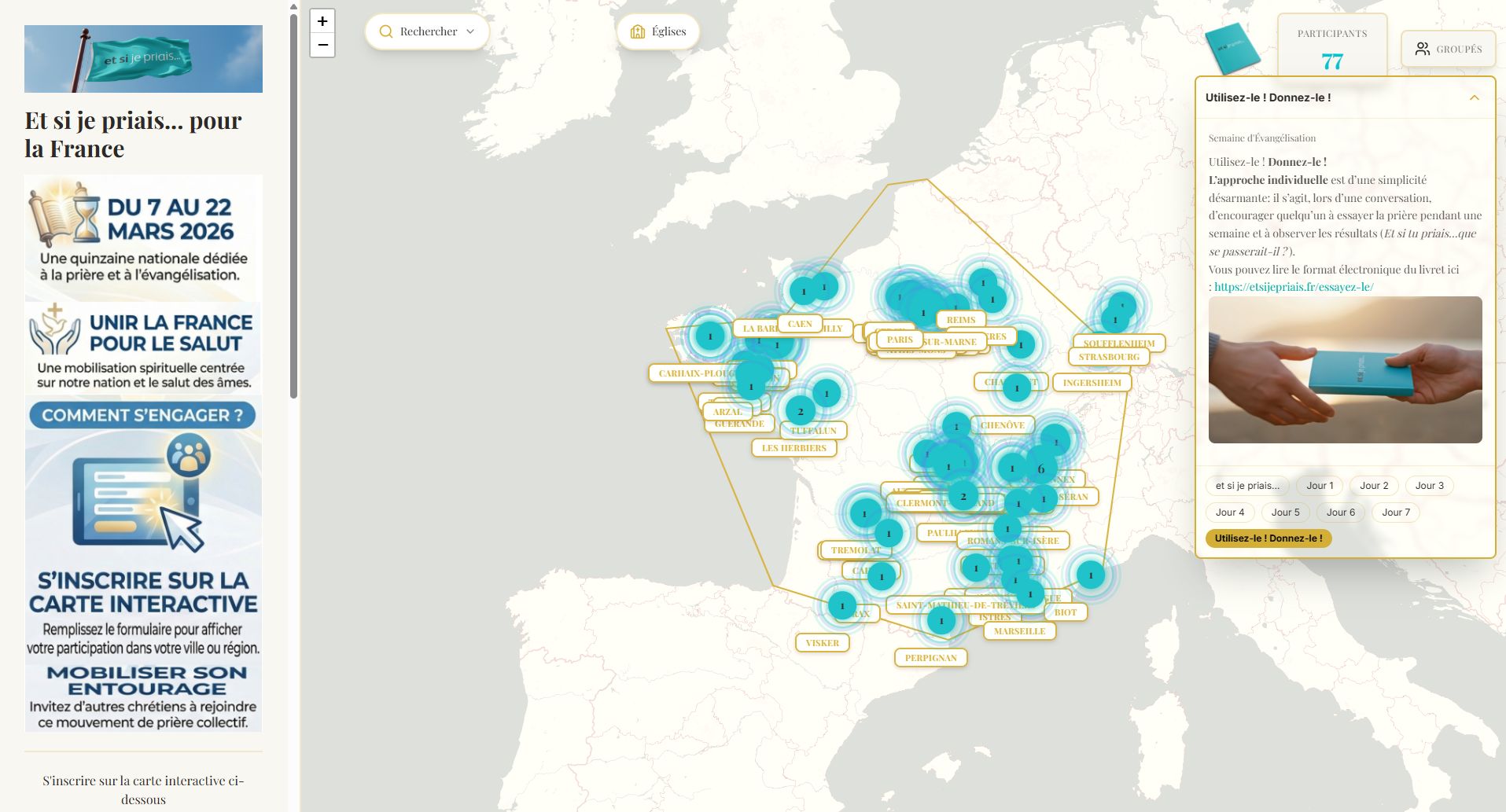Open the Rechercher dropdown
This screenshot has height=812, width=1506.
coord(427,32)
